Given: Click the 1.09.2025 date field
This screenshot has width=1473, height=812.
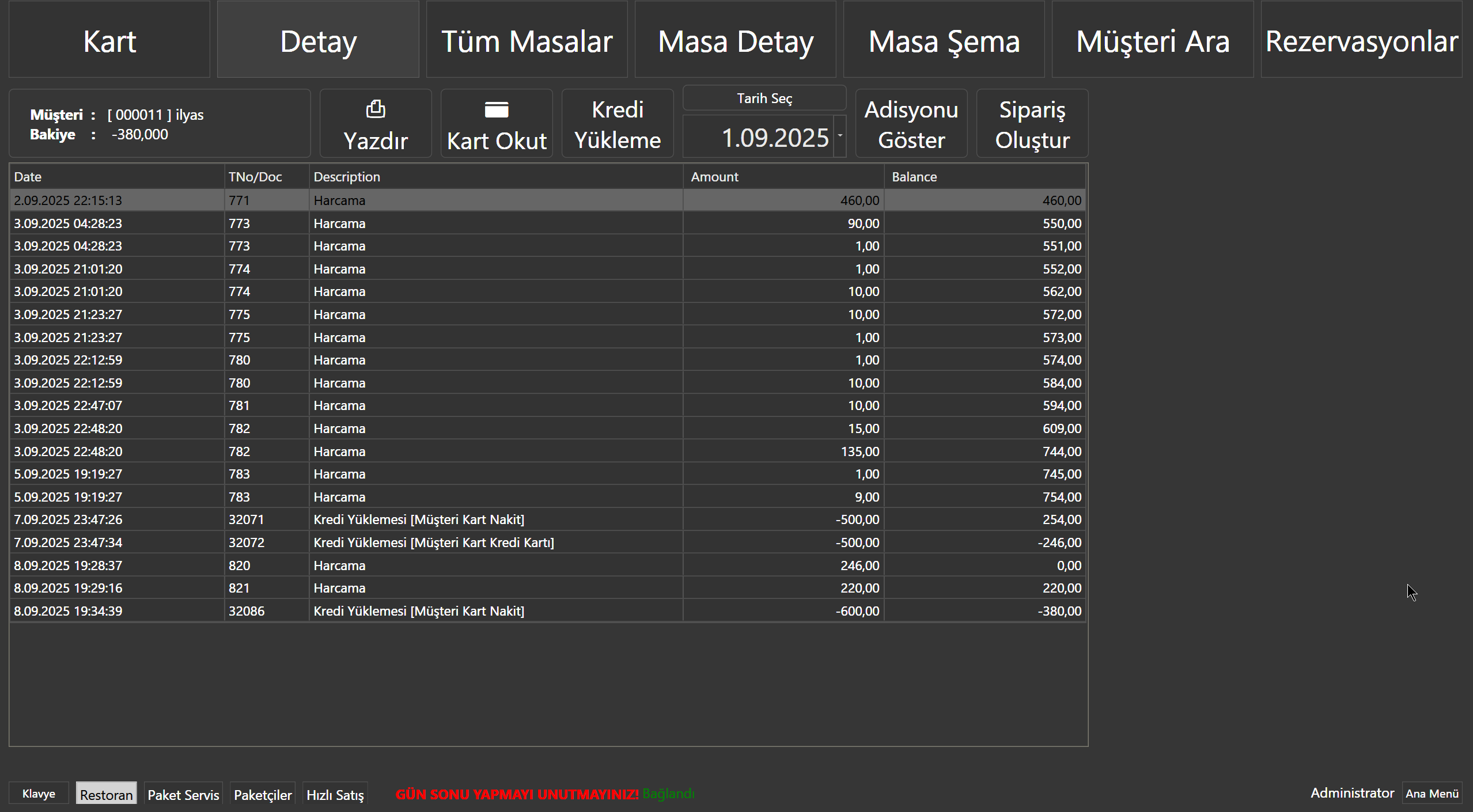Looking at the screenshot, I should [759, 137].
